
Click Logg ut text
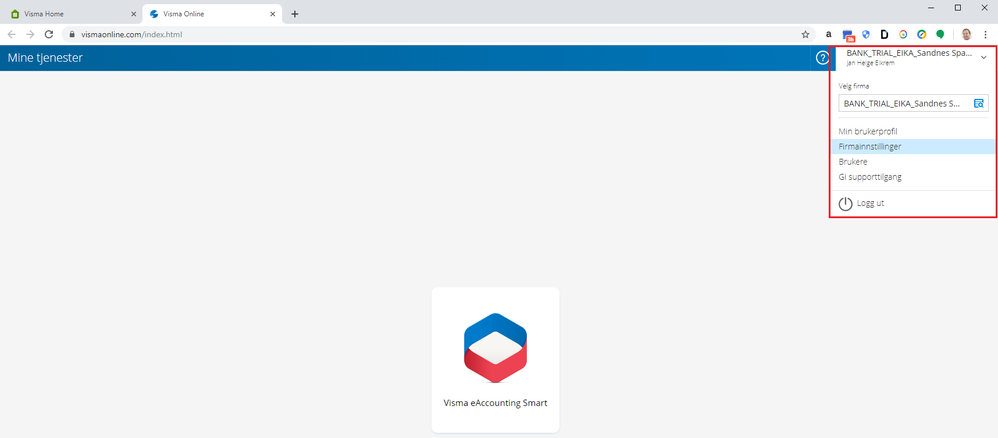[x=871, y=204]
